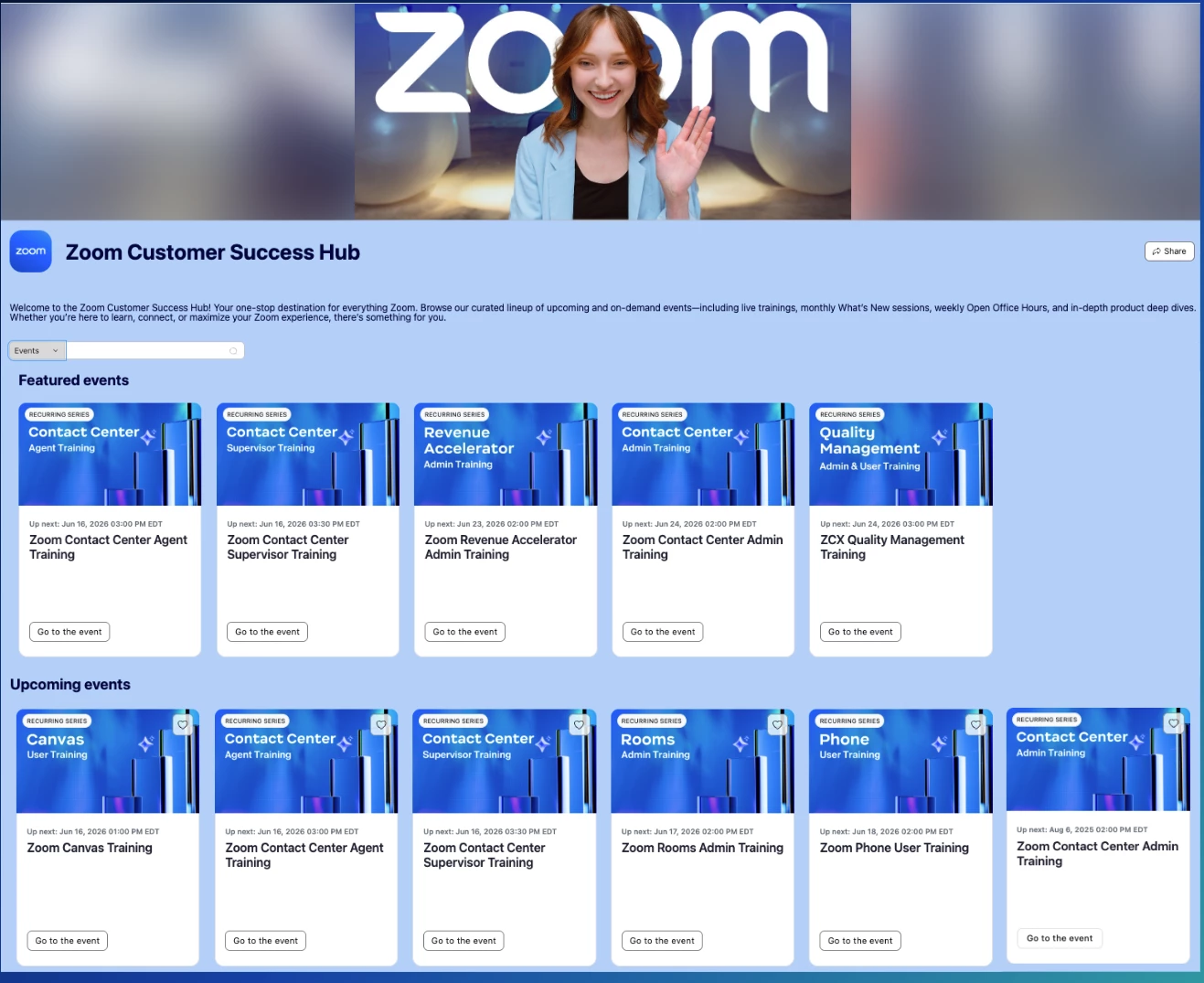Go to the featured Contact Center Agent Training event

point(69,632)
